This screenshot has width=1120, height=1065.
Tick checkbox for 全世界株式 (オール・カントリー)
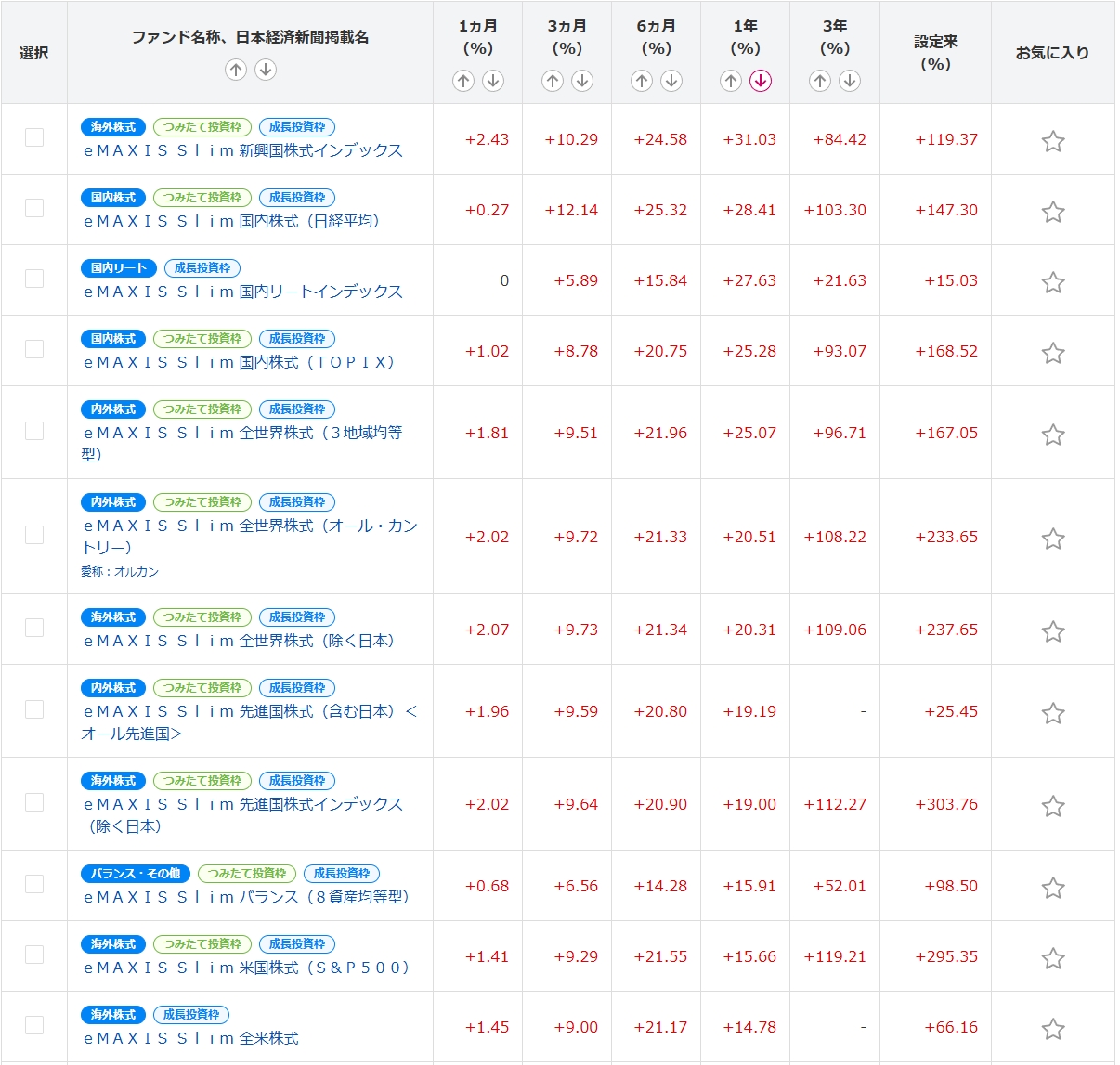tap(34, 535)
